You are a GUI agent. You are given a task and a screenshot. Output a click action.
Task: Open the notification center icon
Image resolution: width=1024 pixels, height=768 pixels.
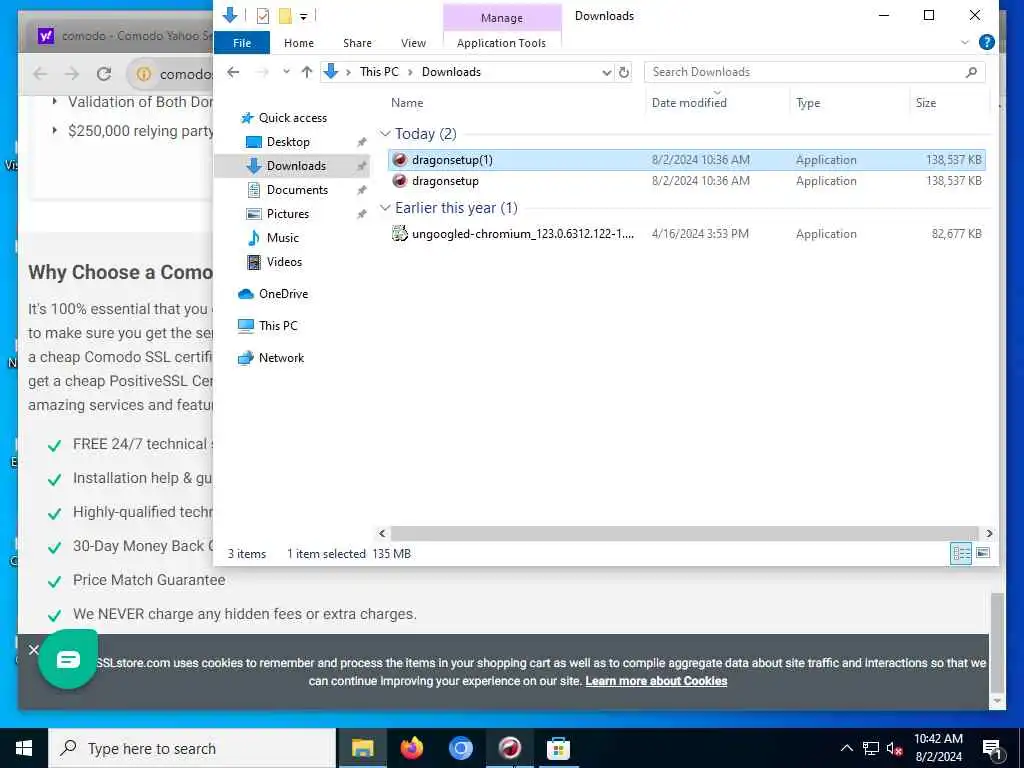(x=992, y=749)
